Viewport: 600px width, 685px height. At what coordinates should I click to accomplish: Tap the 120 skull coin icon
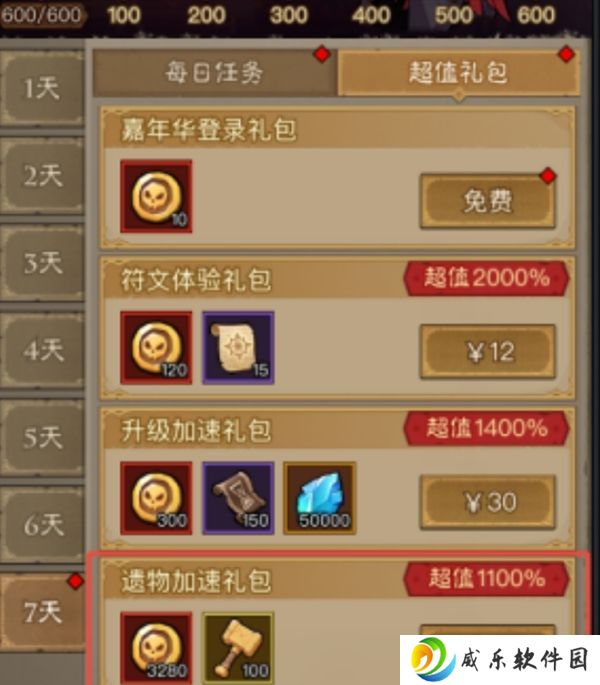point(156,348)
